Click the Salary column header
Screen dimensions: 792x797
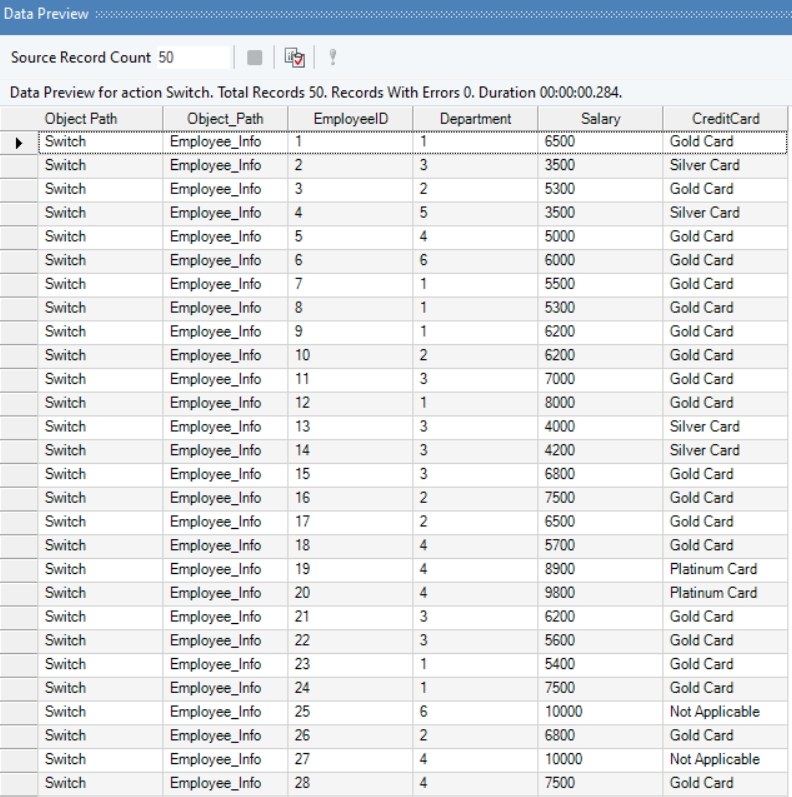click(x=599, y=119)
